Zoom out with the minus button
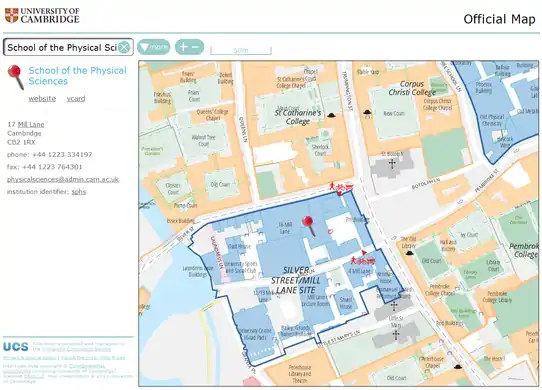 pos(195,47)
